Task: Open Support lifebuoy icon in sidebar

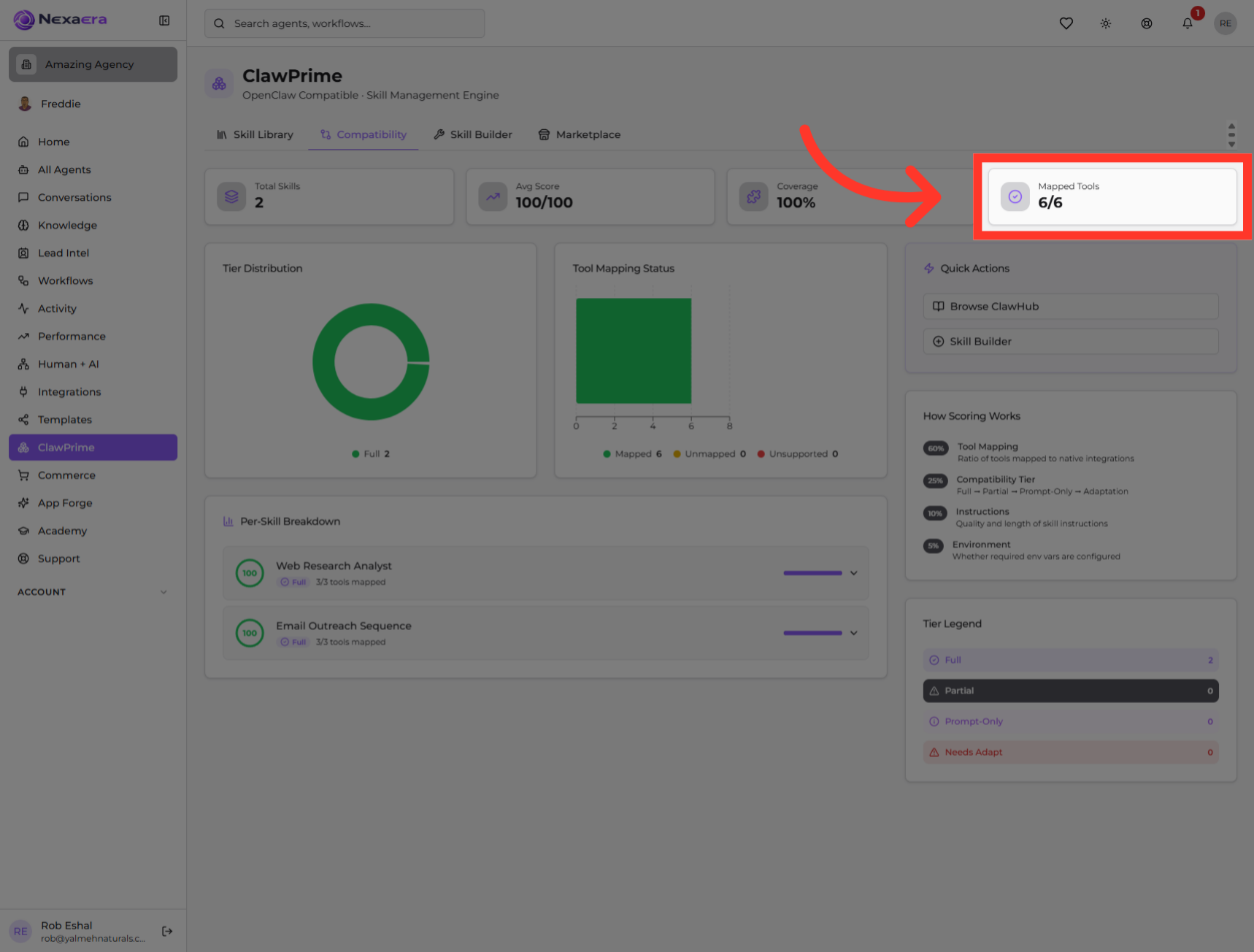Action: (x=23, y=558)
